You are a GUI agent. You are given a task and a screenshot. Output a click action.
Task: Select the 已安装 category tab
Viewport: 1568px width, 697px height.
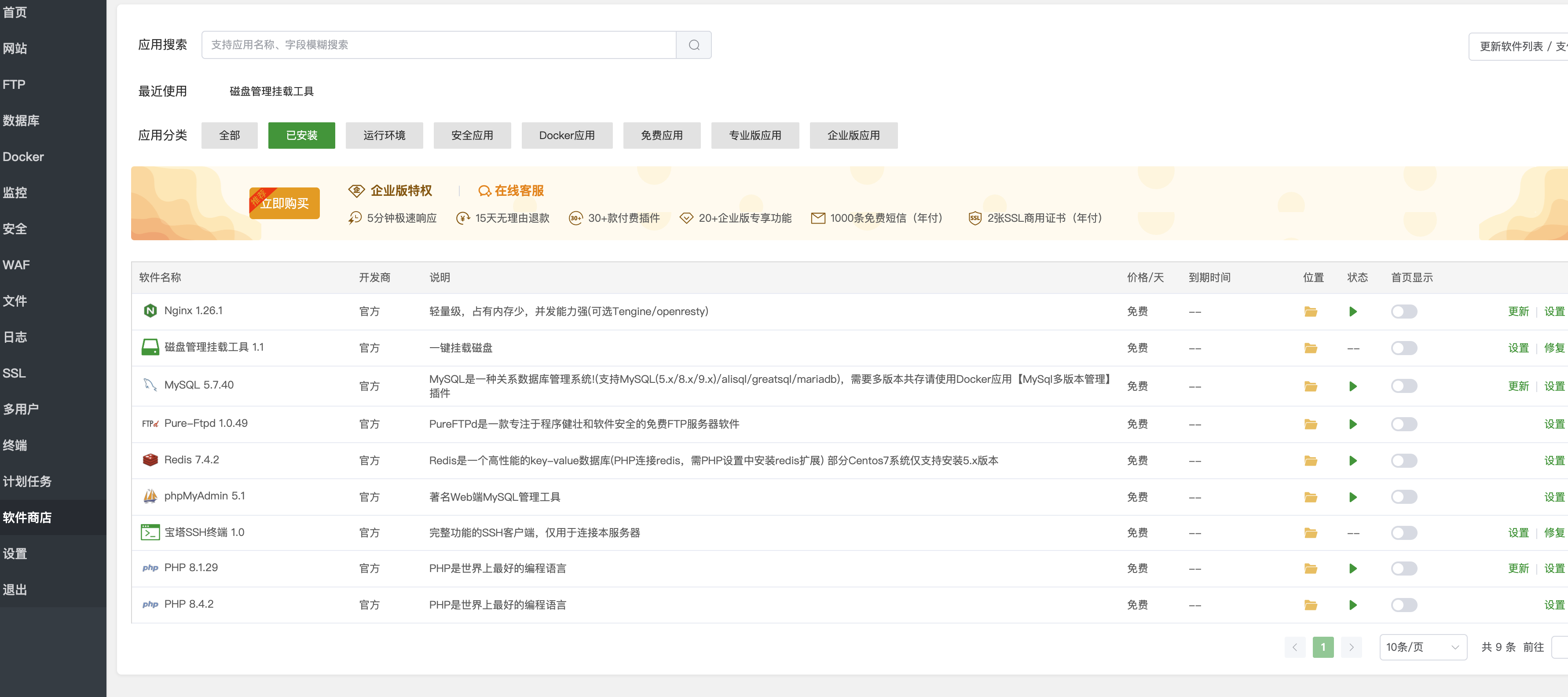pyautogui.click(x=301, y=135)
